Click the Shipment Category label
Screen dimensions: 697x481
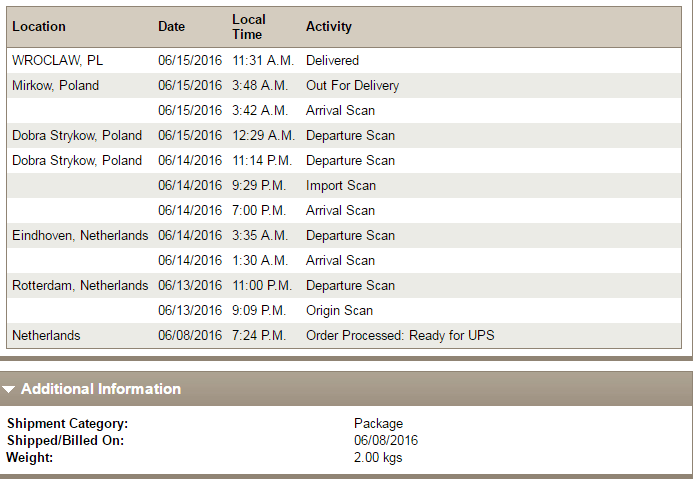(x=68, y=424)
